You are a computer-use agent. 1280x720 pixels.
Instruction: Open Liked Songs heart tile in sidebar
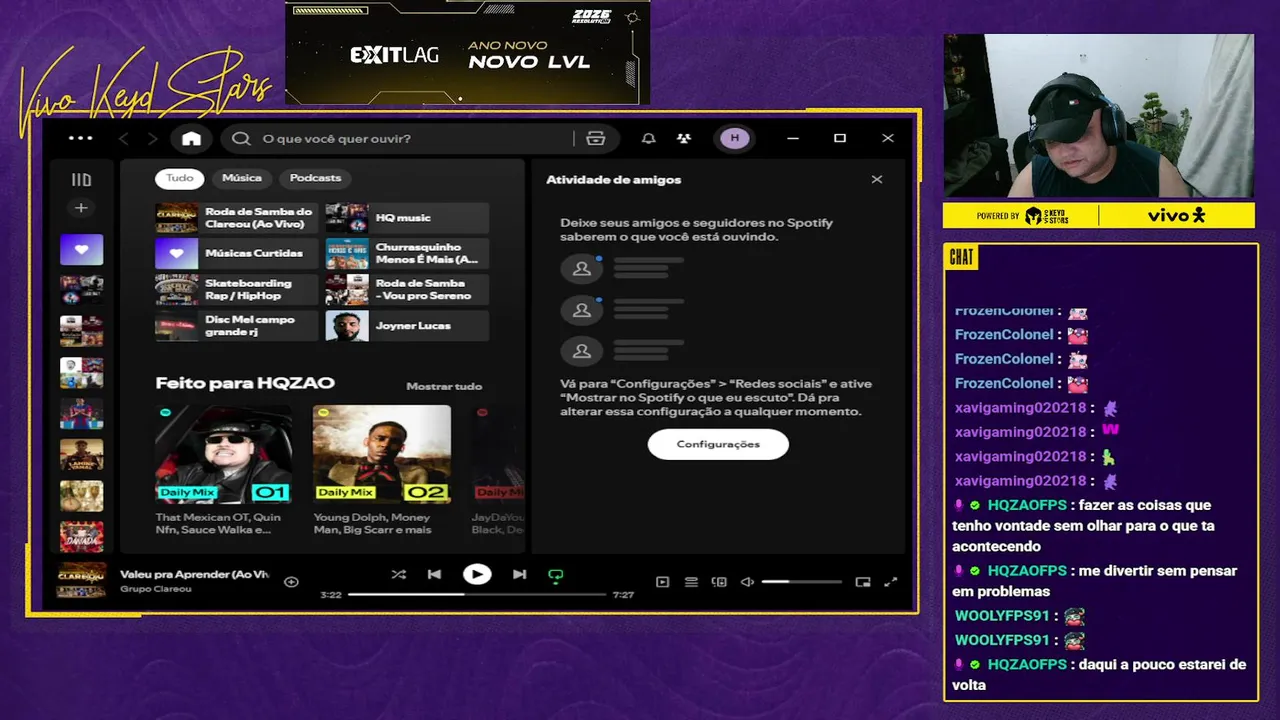tap(81, 249)
